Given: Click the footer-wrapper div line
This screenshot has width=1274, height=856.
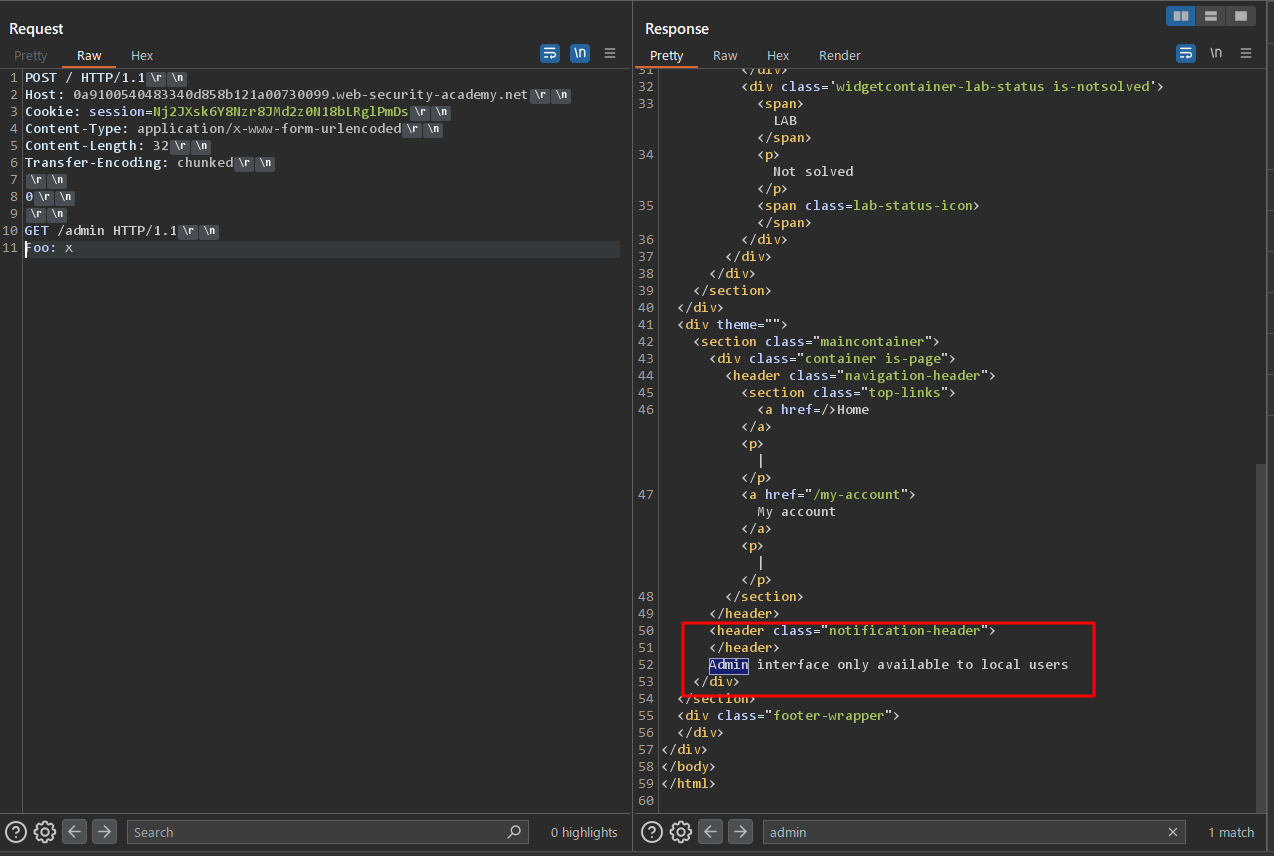Looking at the screenshot, I should (x=789, y=715).
